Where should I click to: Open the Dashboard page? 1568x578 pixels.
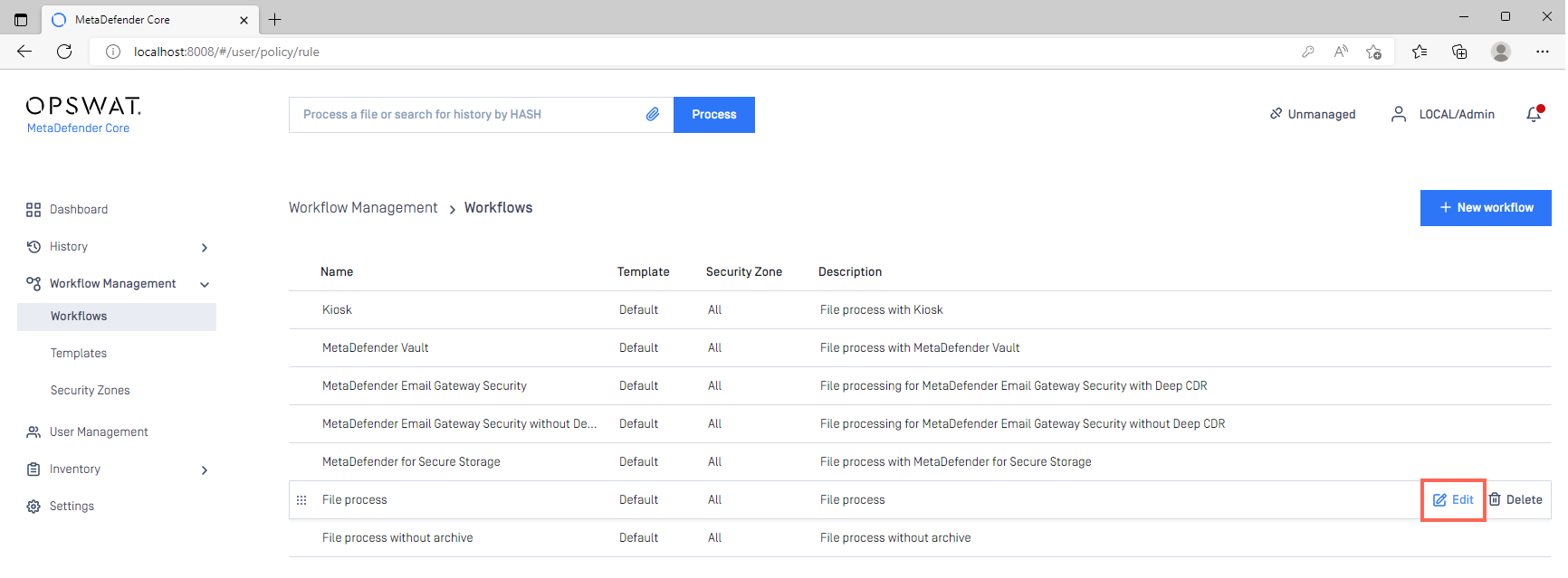pyautogui.click(x=79, y=210)
